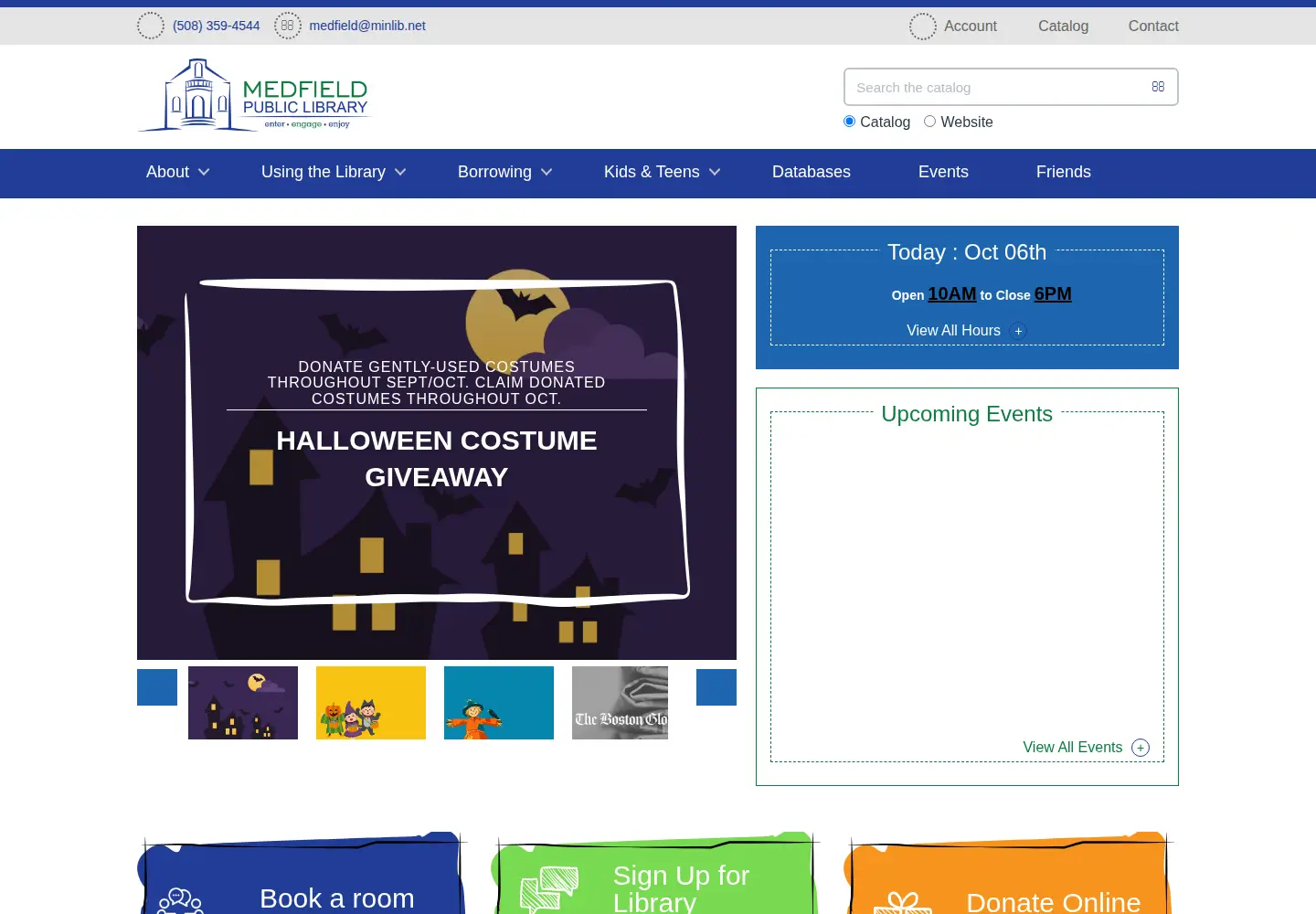The image size is (1316, 914).
Task: Click the search icon in the catalog search box
Action: pos(1158,87)
